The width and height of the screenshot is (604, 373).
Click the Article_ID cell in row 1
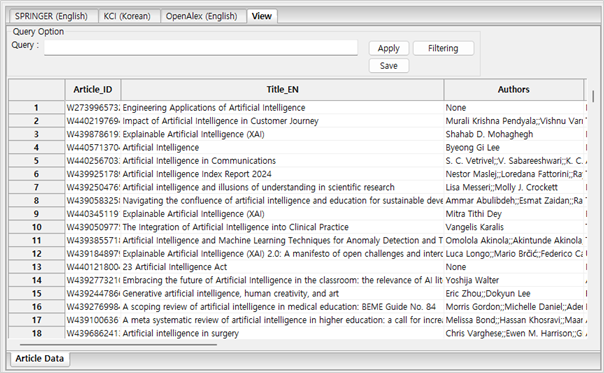coord(93,108)
